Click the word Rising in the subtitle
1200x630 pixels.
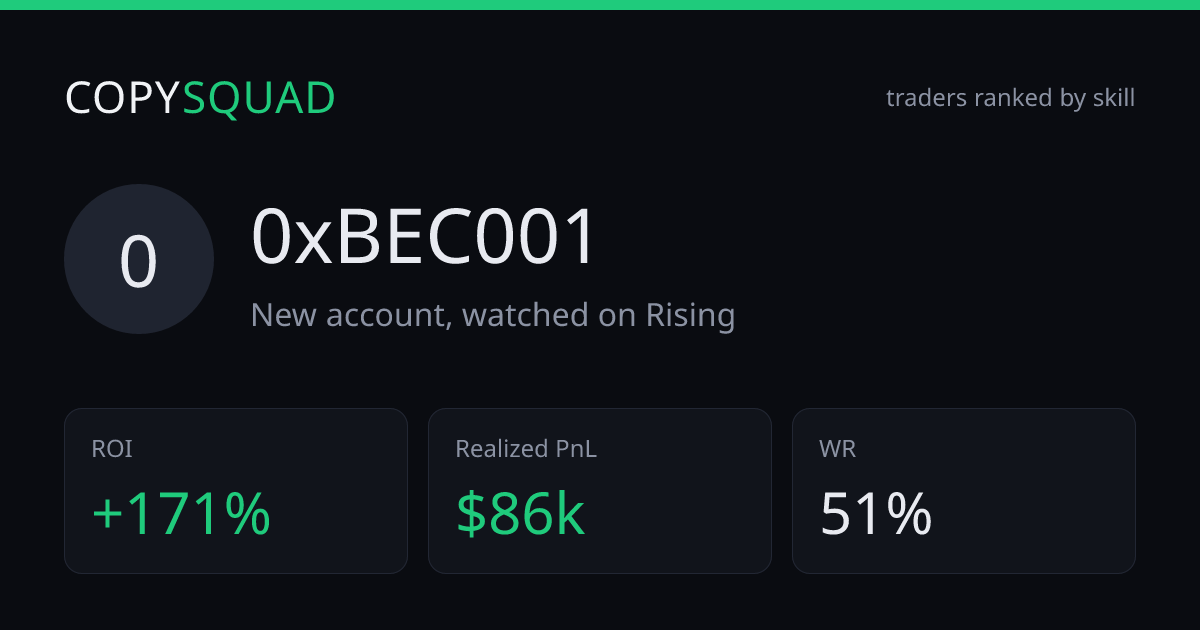tap(691, 315)
